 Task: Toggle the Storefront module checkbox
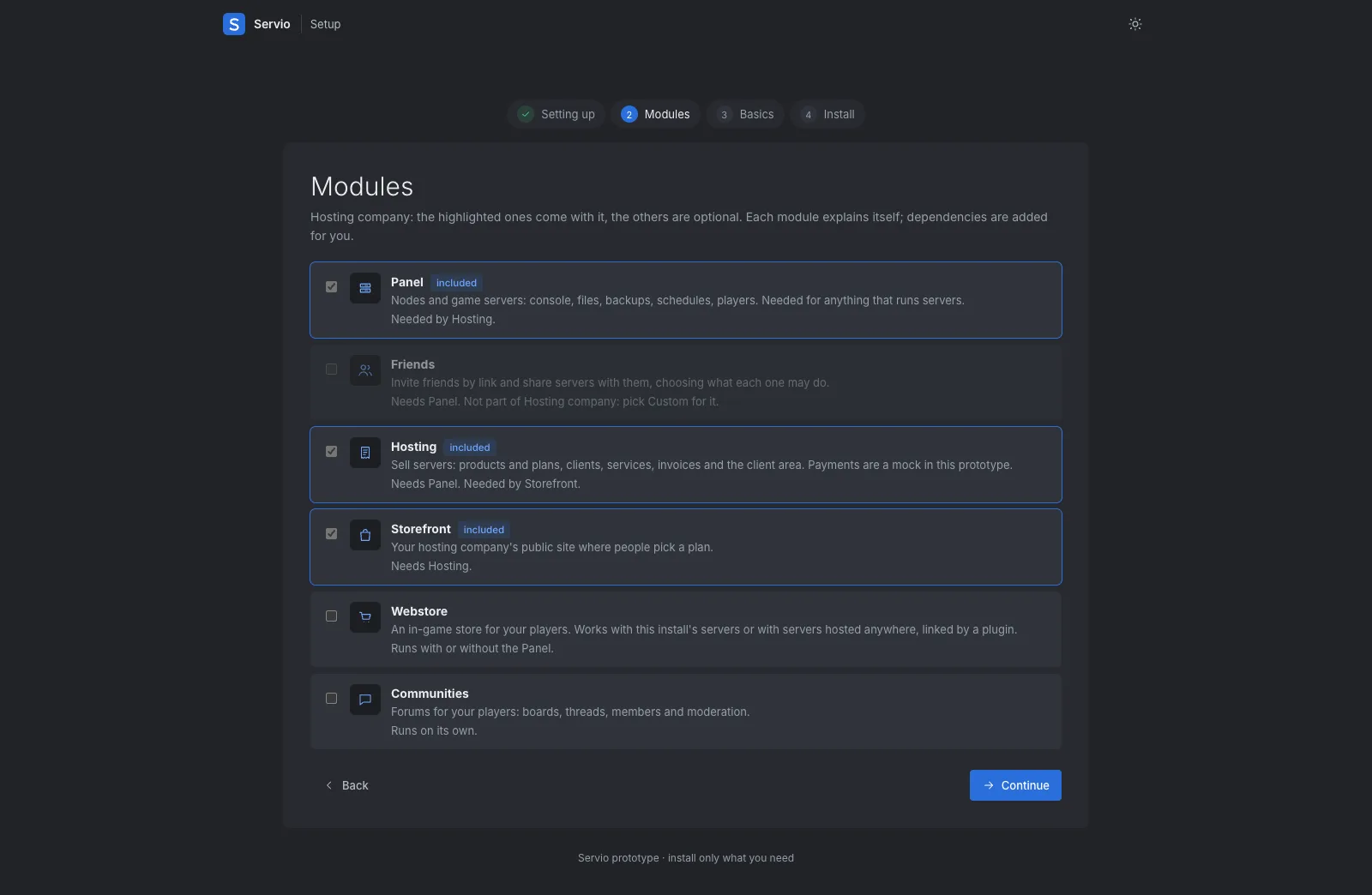(x=332, y=534)
